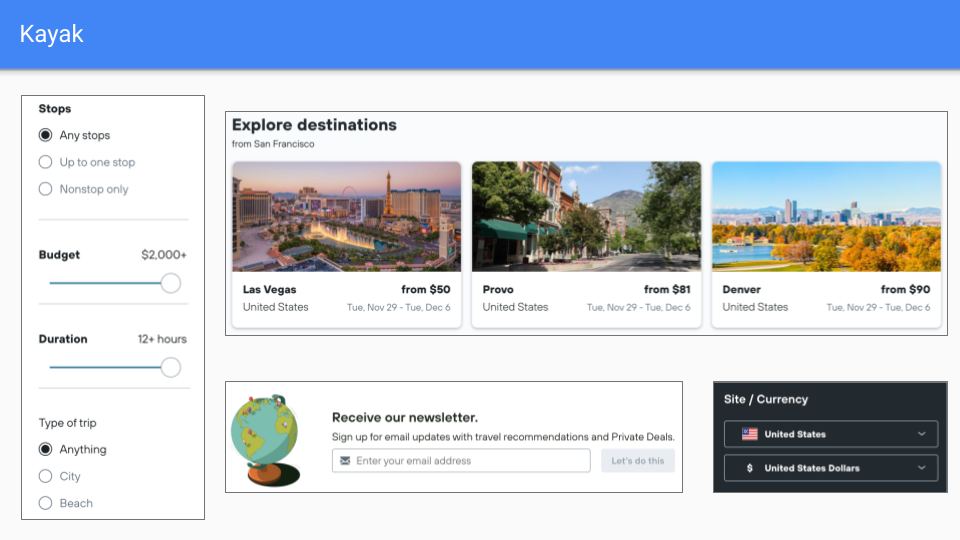Click the 'from $81' price
This screenshot has width=960, height=540.
point(667,289)
